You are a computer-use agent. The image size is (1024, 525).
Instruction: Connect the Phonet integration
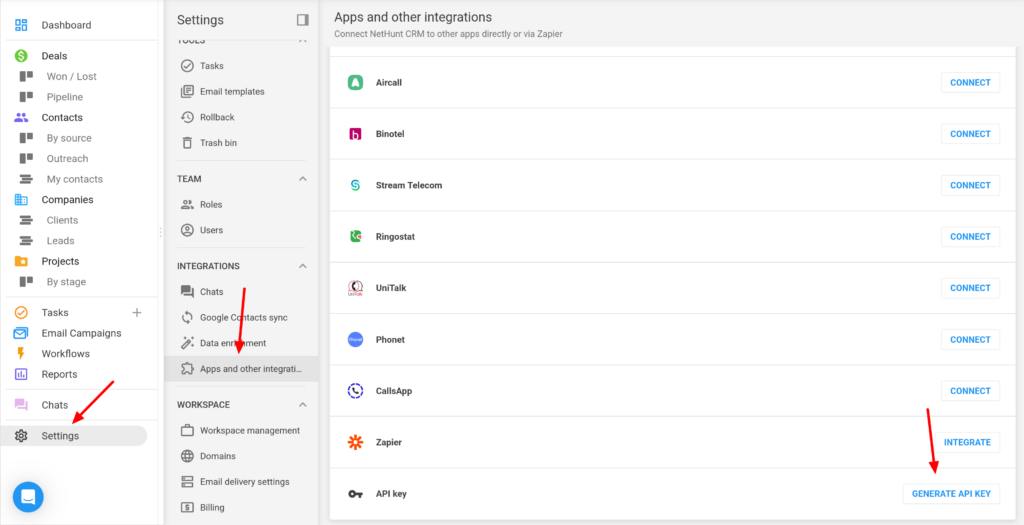970,340
